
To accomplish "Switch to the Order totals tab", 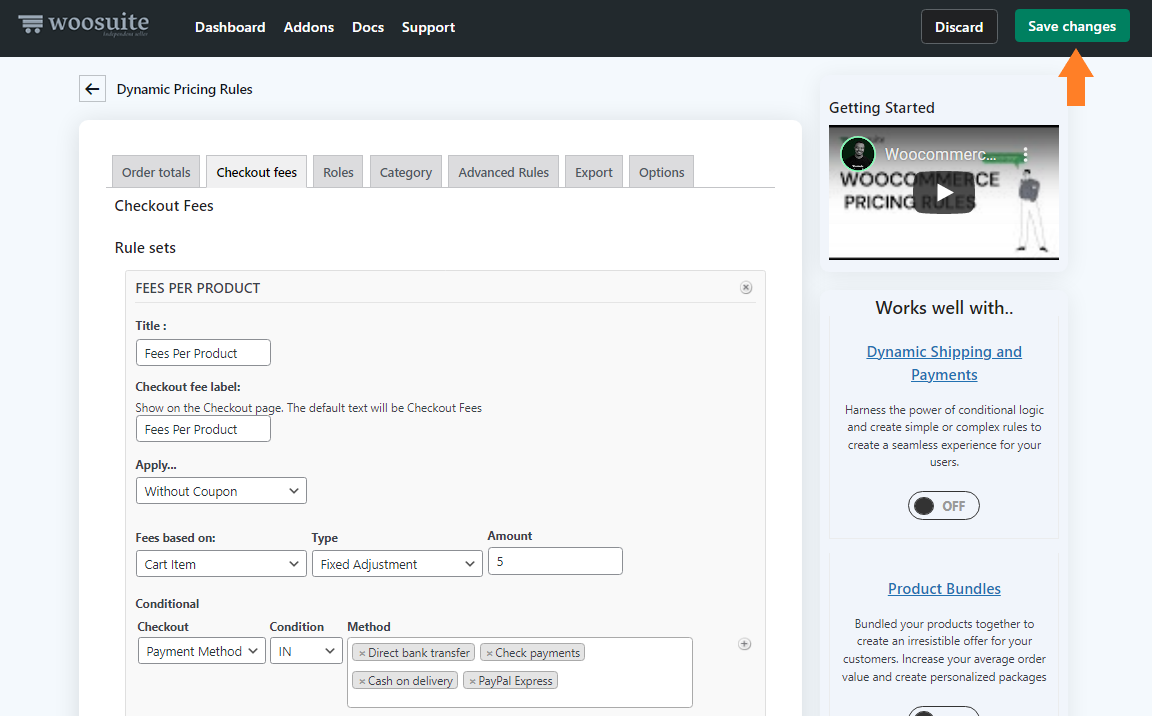I will tap(156, 172).
